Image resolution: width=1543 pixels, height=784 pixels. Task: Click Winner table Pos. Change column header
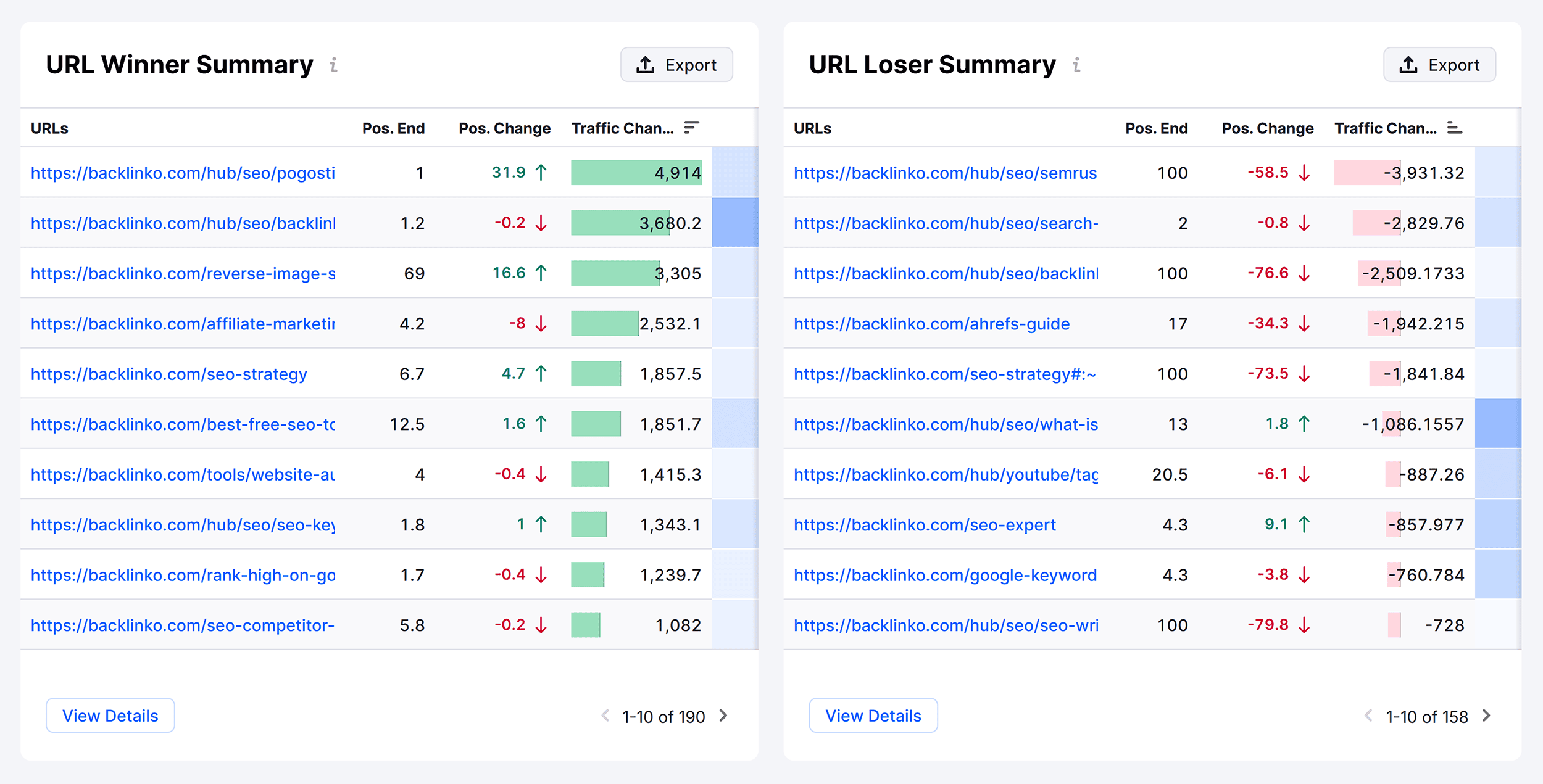pos(504,128)
